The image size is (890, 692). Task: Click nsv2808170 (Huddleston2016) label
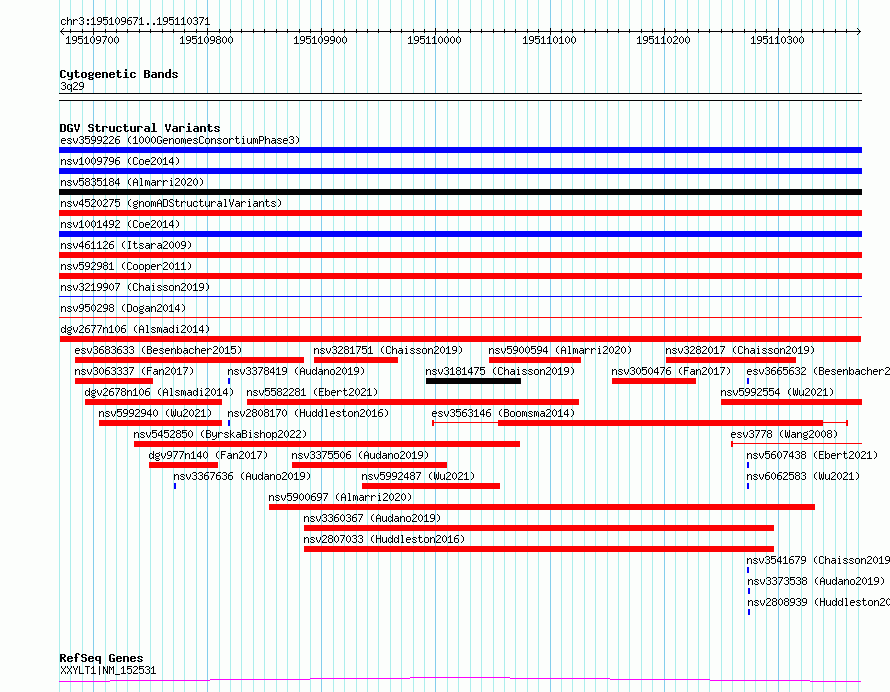coord(308,413)
